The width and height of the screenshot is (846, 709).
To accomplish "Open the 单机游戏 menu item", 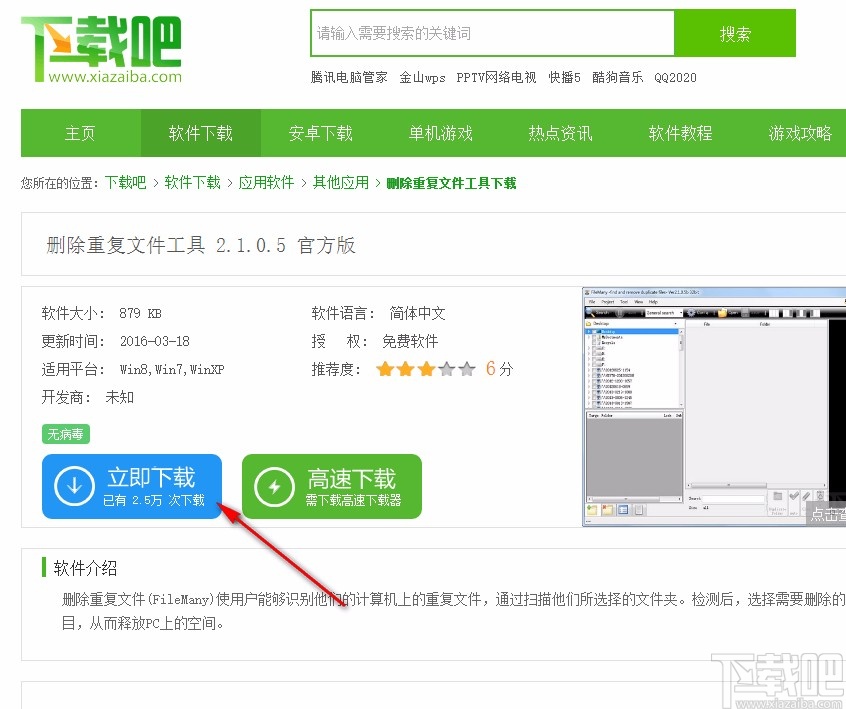I will (x=440, y=132).
